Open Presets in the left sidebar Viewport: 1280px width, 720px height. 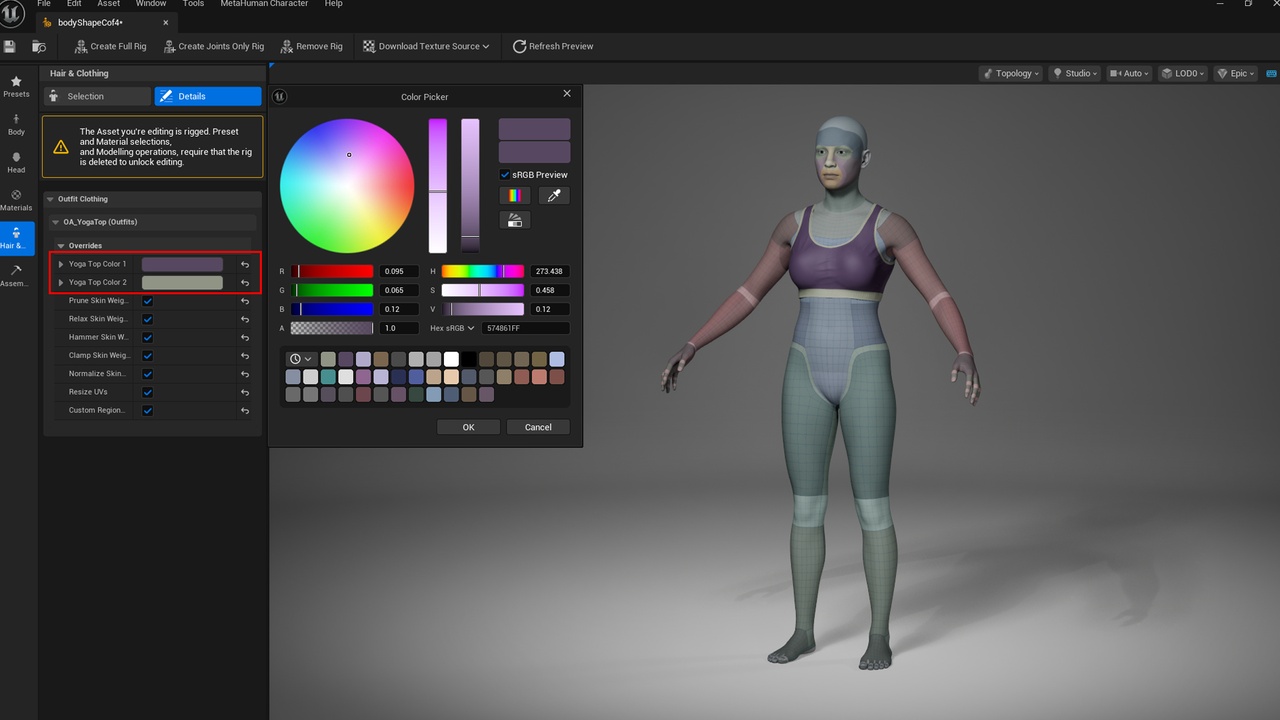pyautogui.click(x=16, y=86)
